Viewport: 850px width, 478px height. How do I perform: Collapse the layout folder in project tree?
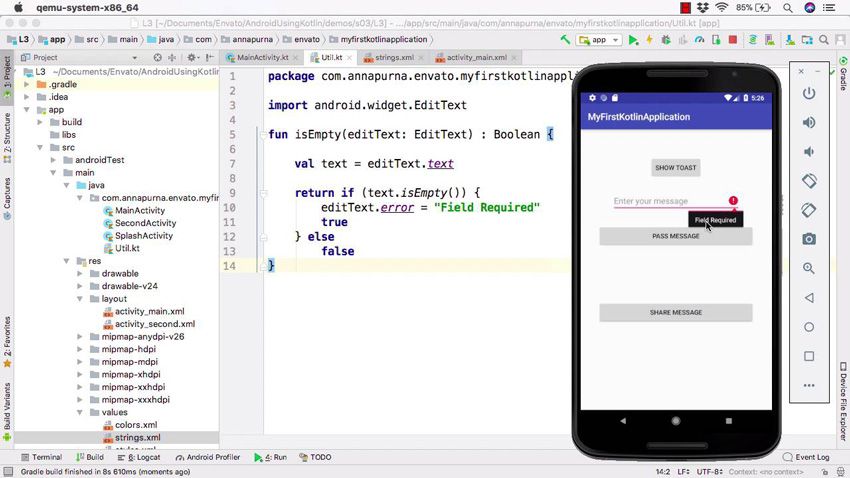(x=81, y=299)
